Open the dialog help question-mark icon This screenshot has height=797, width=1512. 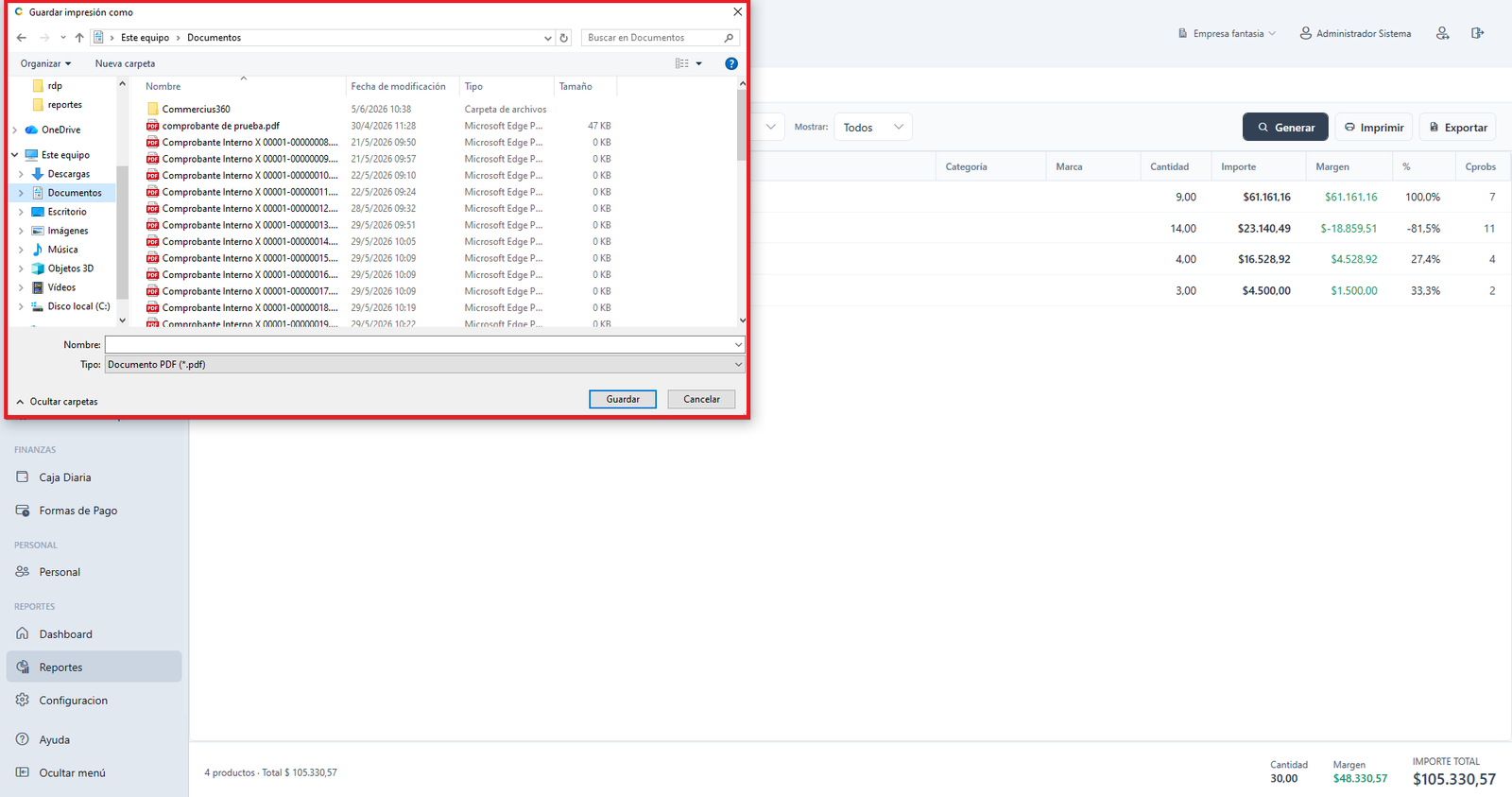(730, 63)
